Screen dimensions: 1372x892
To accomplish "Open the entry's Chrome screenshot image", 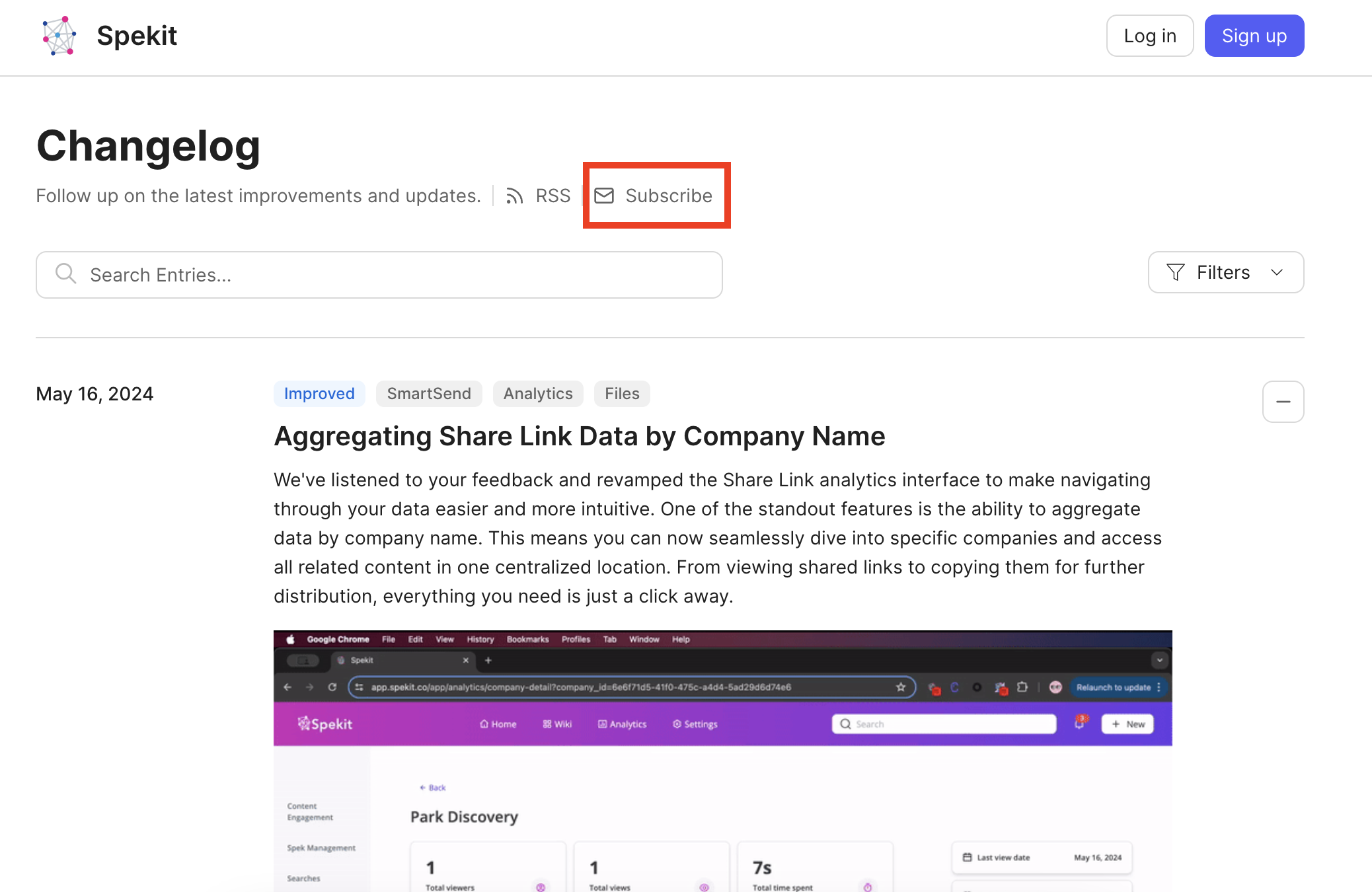I will [723, 761].
